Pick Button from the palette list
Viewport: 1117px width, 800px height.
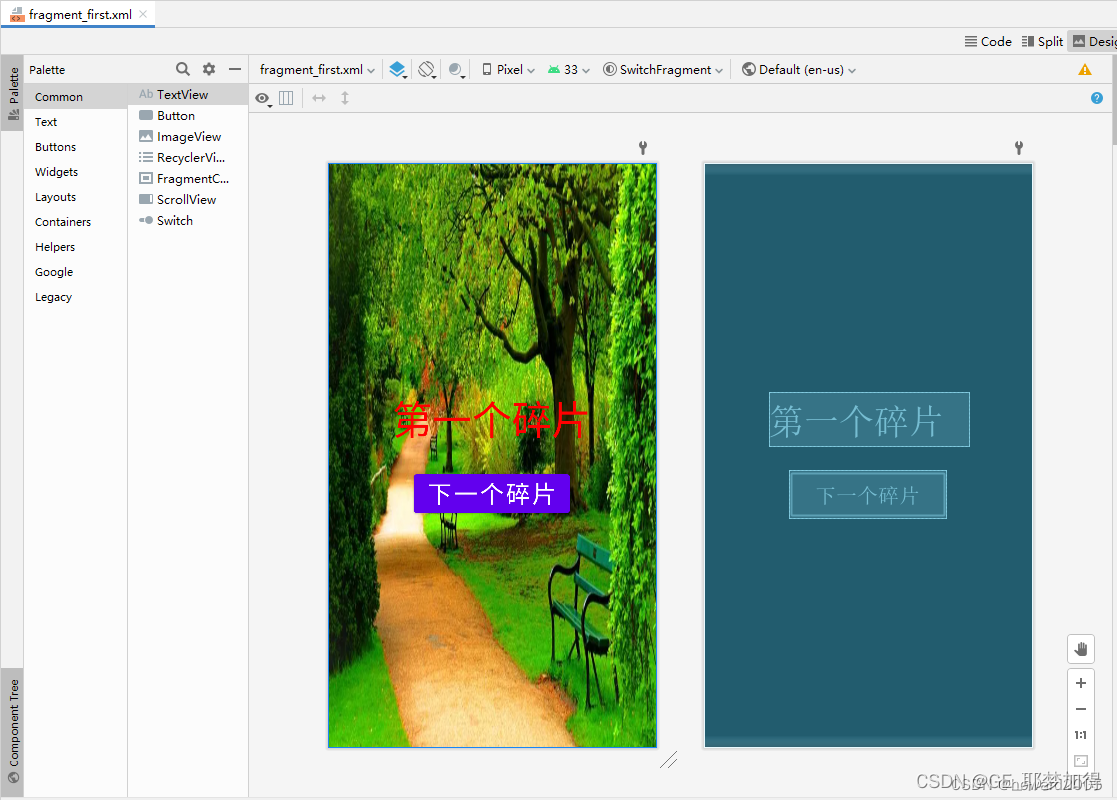tap(188, 115)
